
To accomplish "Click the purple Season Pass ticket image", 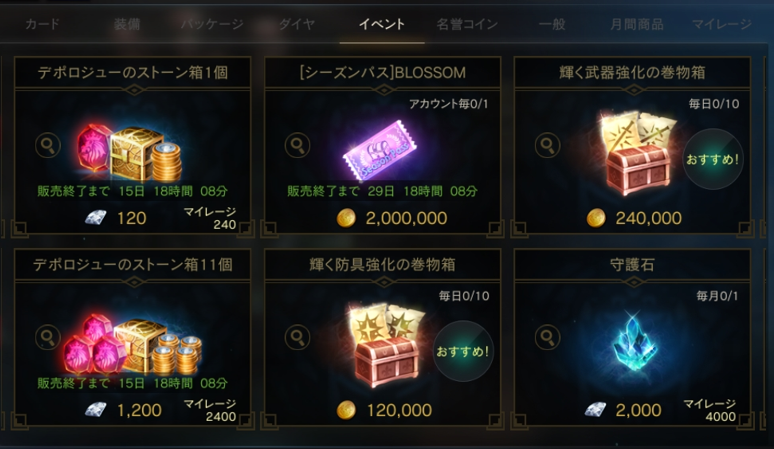I will (x=380, y=151).
